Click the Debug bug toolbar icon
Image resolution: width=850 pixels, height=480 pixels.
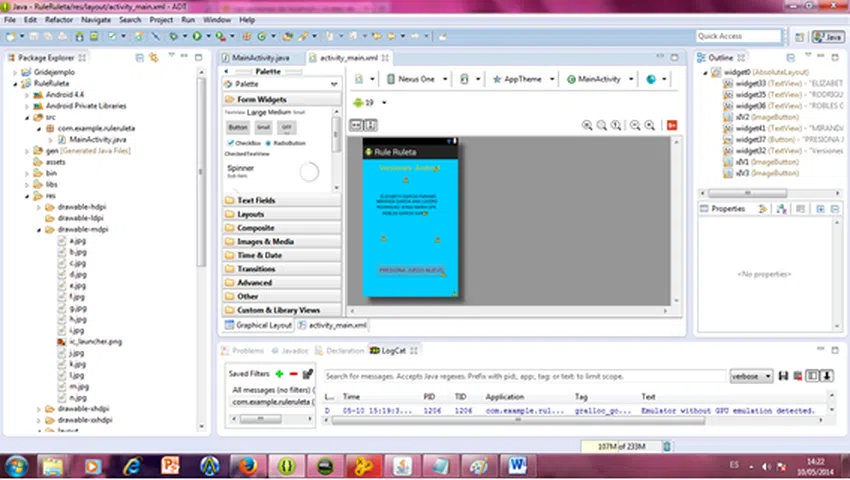click(173, 36)
